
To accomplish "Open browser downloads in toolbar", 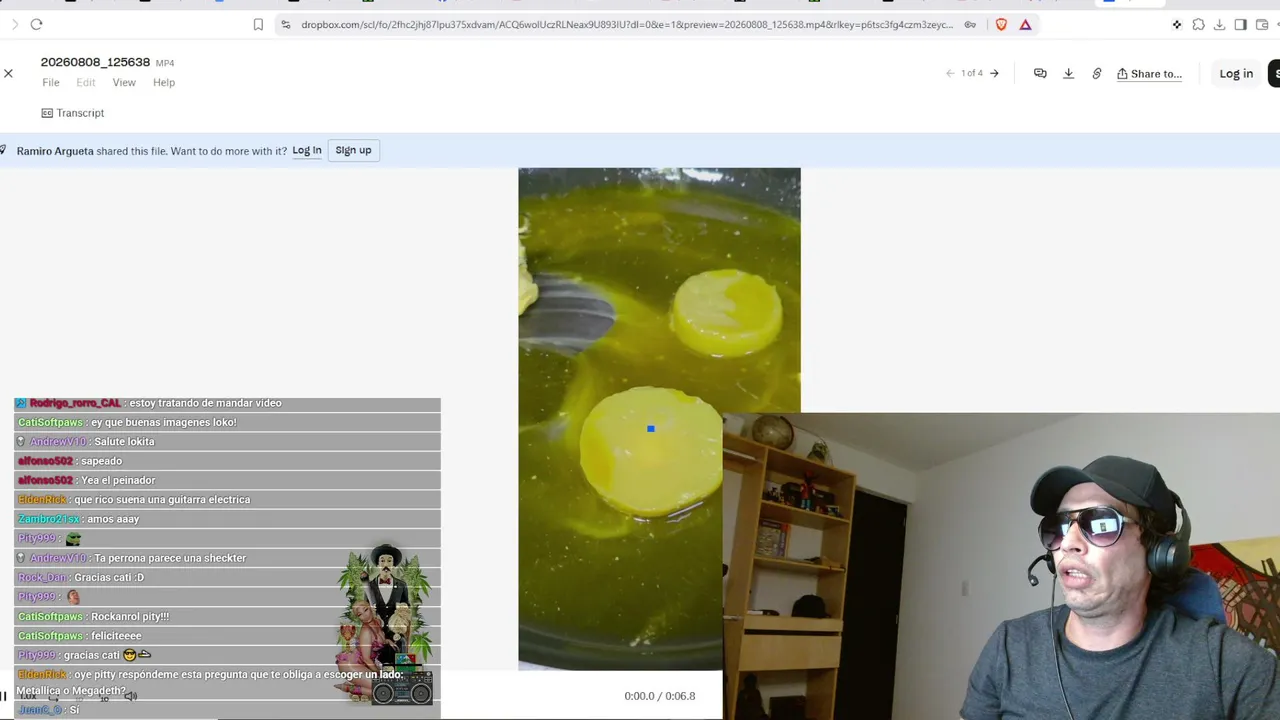I will 1219,24.
